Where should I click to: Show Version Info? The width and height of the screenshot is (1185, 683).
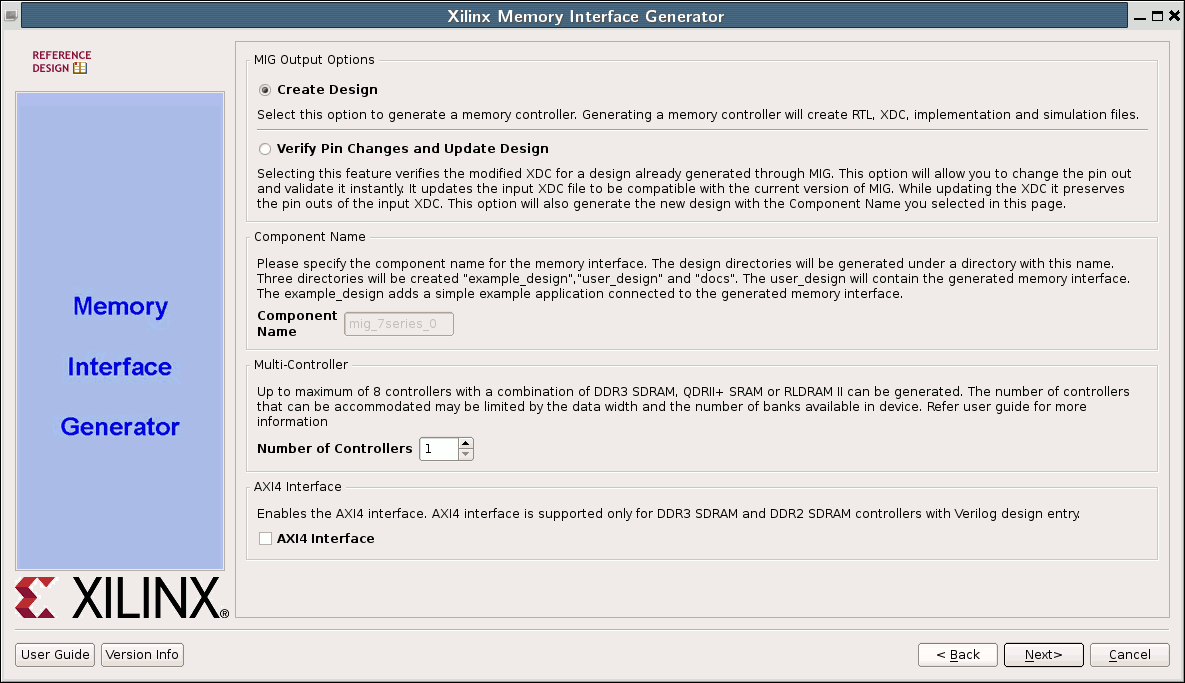pyautogui.click(x=142, y=654)
